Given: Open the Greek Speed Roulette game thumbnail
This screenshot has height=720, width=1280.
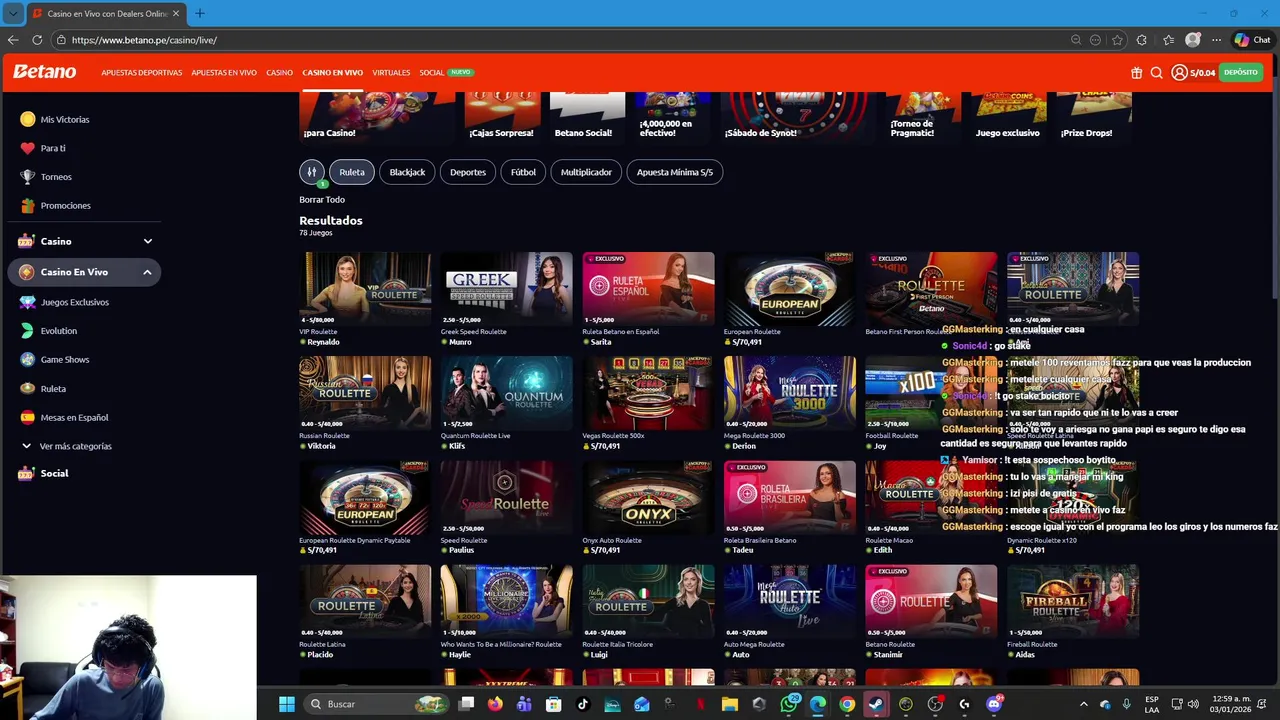Looking at the screenshot, I should [x=507, y=288].
